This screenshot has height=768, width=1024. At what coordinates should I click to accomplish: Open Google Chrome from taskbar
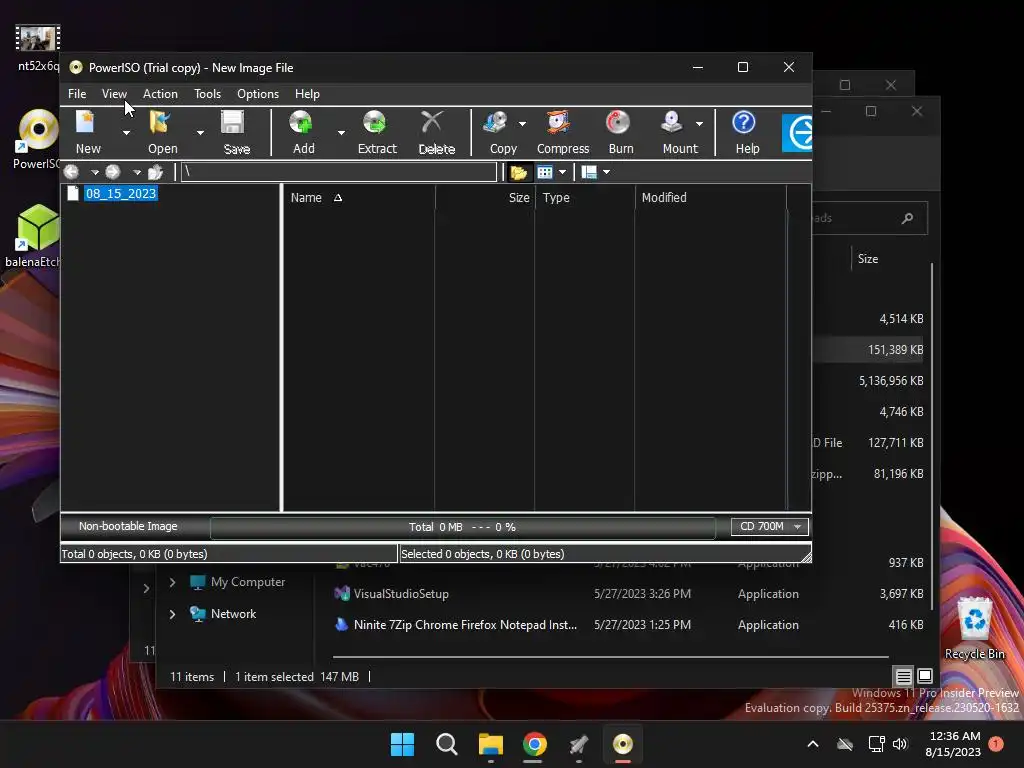(534, 744)
